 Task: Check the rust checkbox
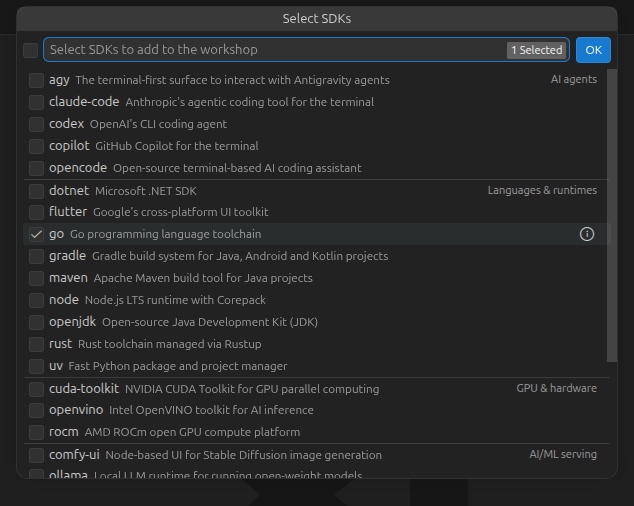(x=36, y=344)
